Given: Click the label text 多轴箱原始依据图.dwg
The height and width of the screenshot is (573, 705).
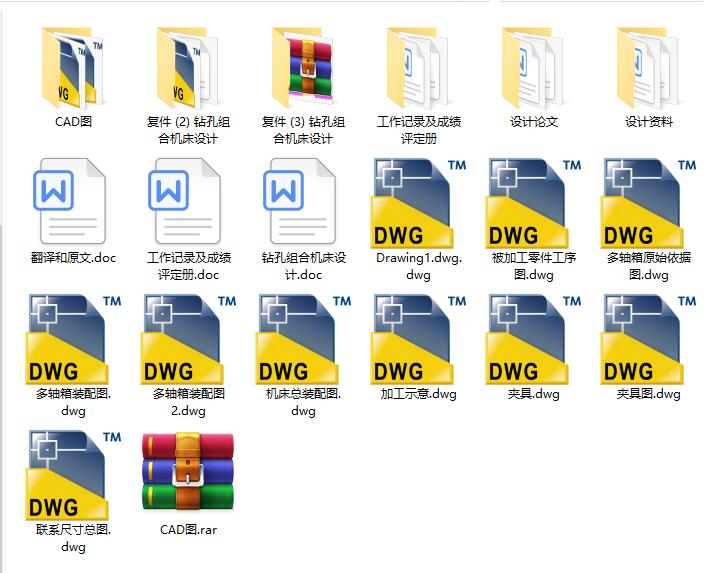Looking at the screenshot, I should click(649, 266).
